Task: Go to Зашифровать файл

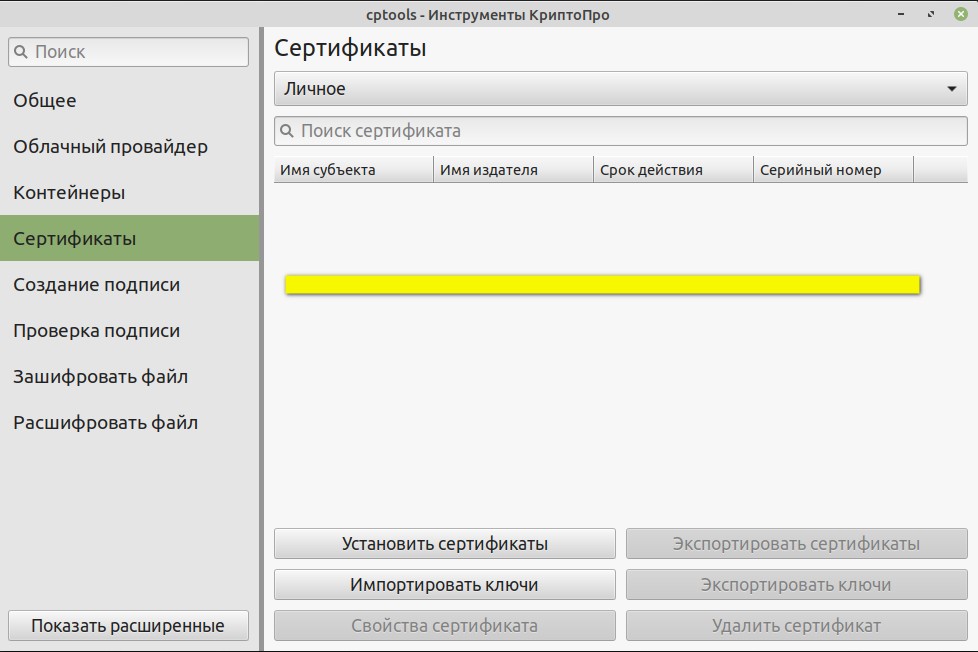Action: (129, 377)
